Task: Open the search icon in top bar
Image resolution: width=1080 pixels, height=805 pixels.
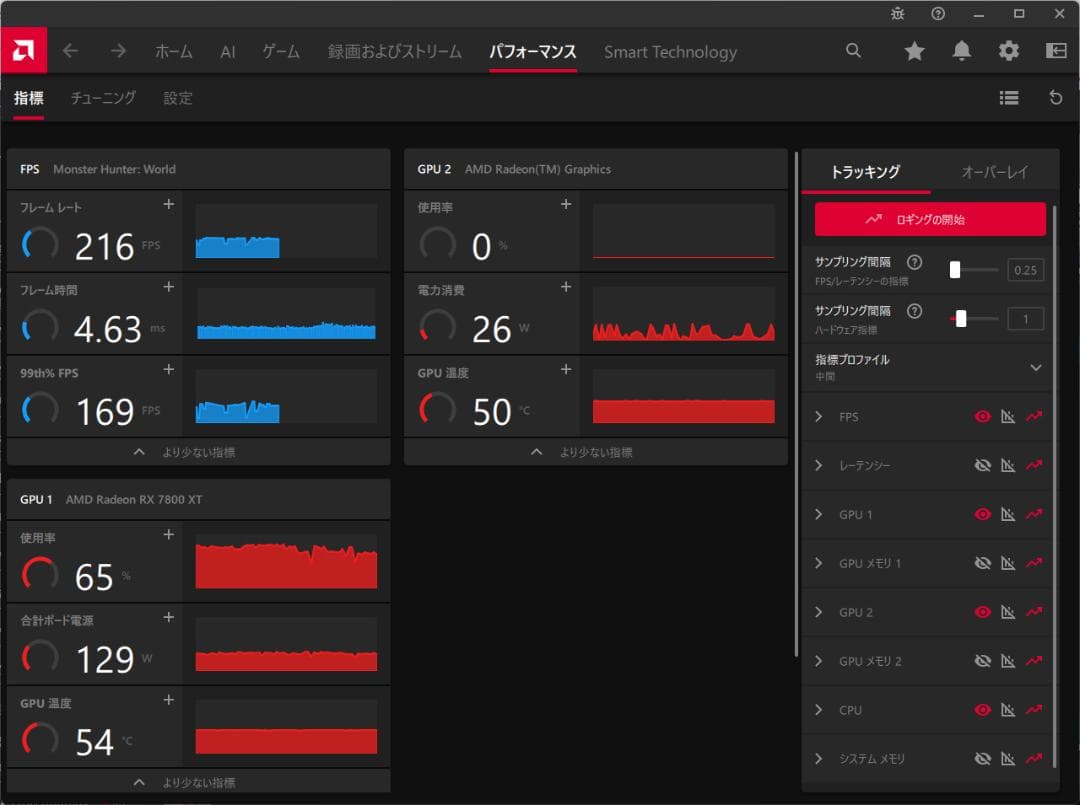Action: [853, 50]
